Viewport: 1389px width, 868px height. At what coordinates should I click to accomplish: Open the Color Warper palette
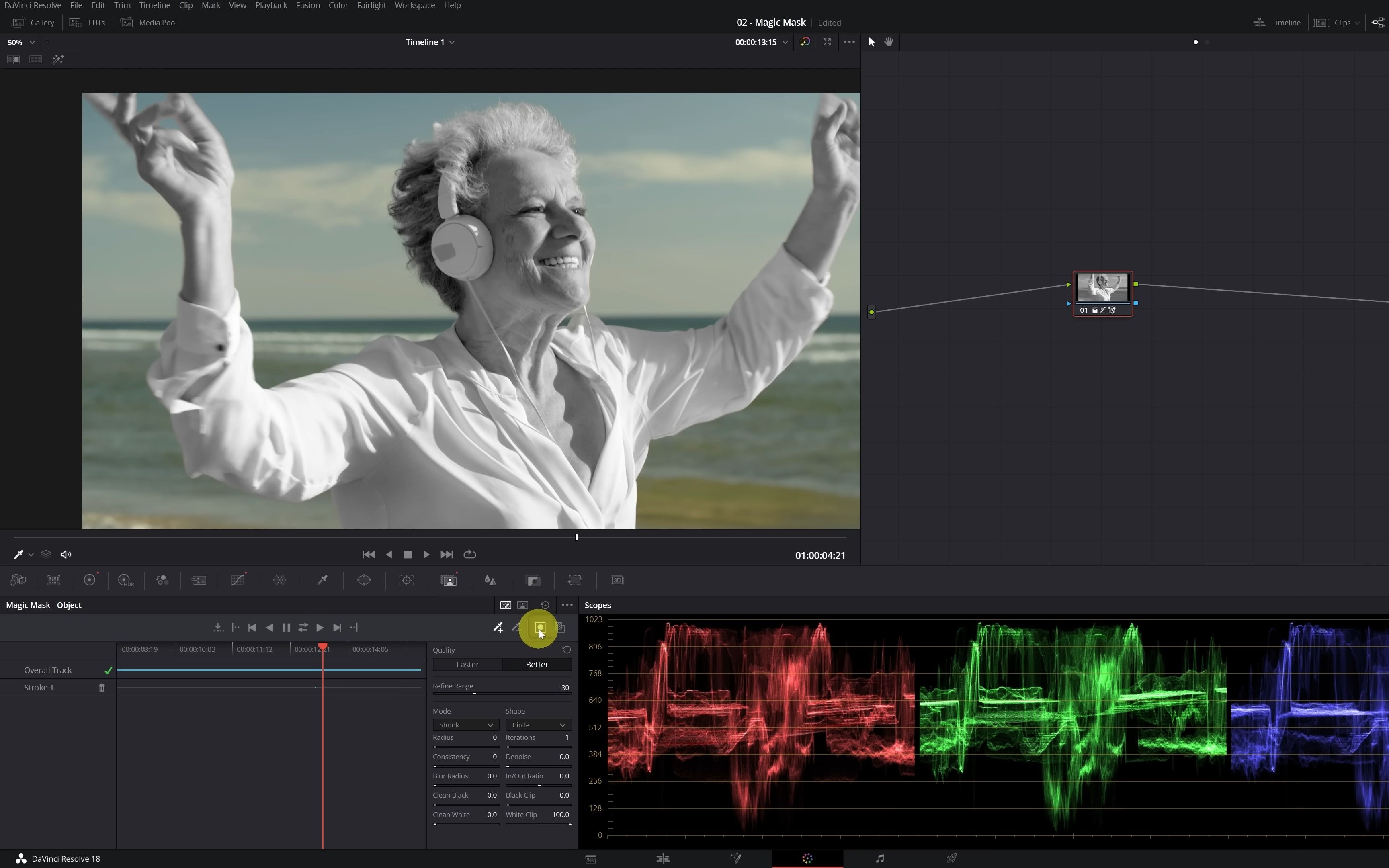click(279, 580)
